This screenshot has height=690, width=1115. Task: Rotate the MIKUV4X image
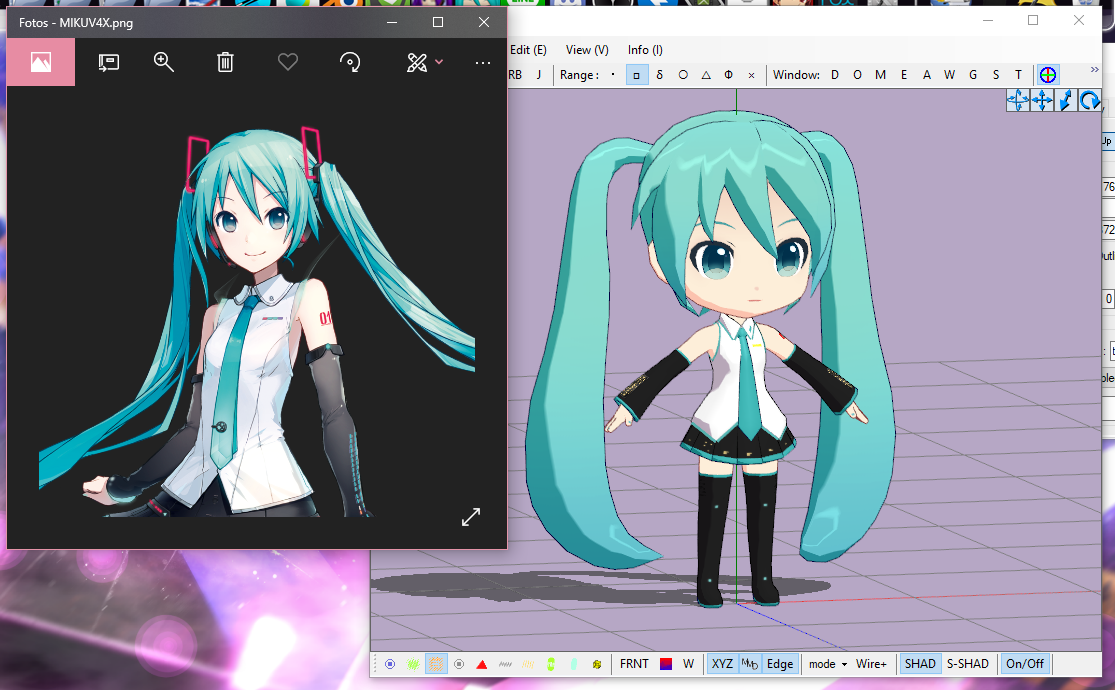coord(350,62)
